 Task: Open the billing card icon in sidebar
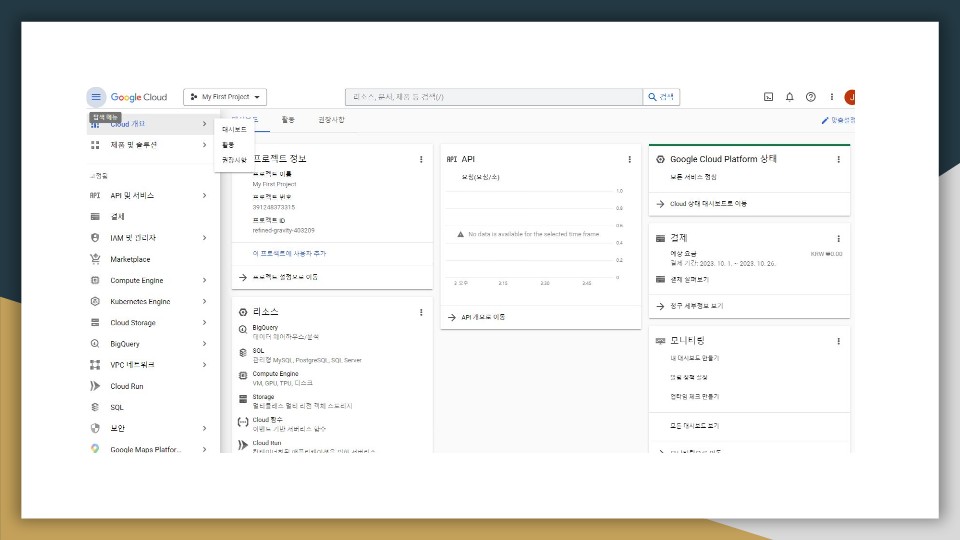tap(95, 217)
